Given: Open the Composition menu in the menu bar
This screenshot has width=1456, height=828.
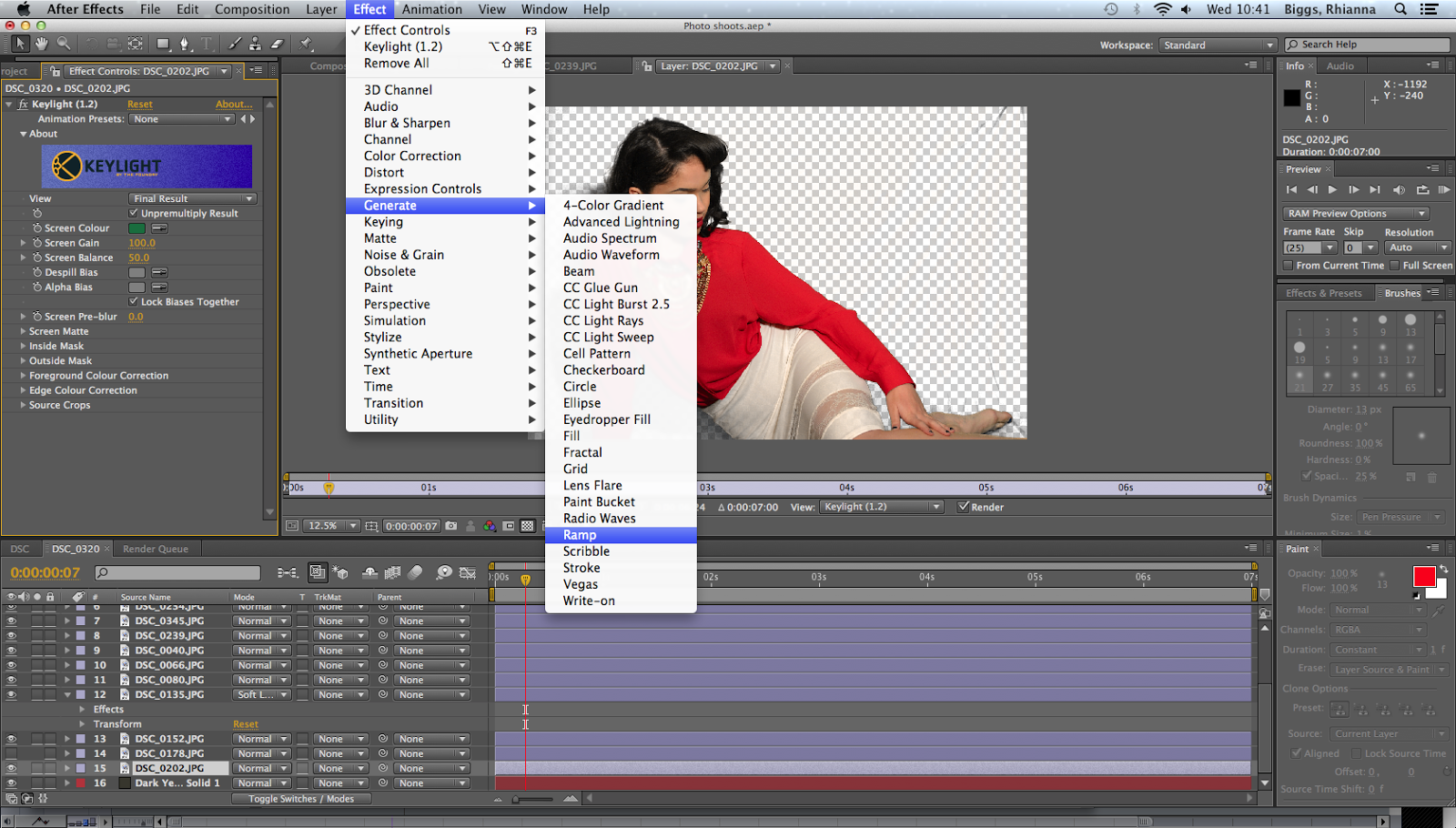Looking at the screenshot, I should [252, 9].
